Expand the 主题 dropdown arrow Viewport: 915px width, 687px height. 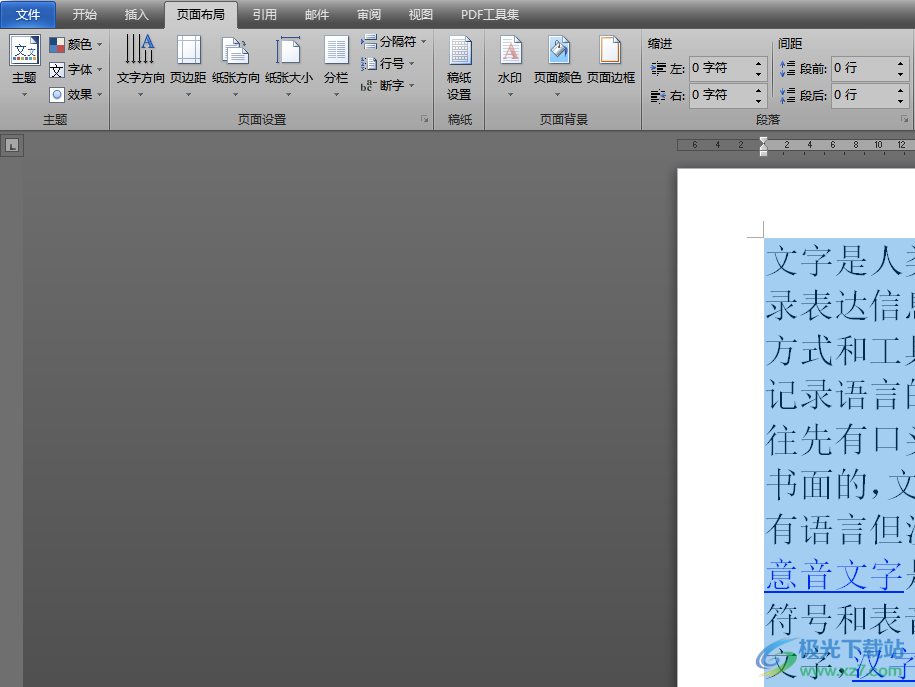click(25, 95)
